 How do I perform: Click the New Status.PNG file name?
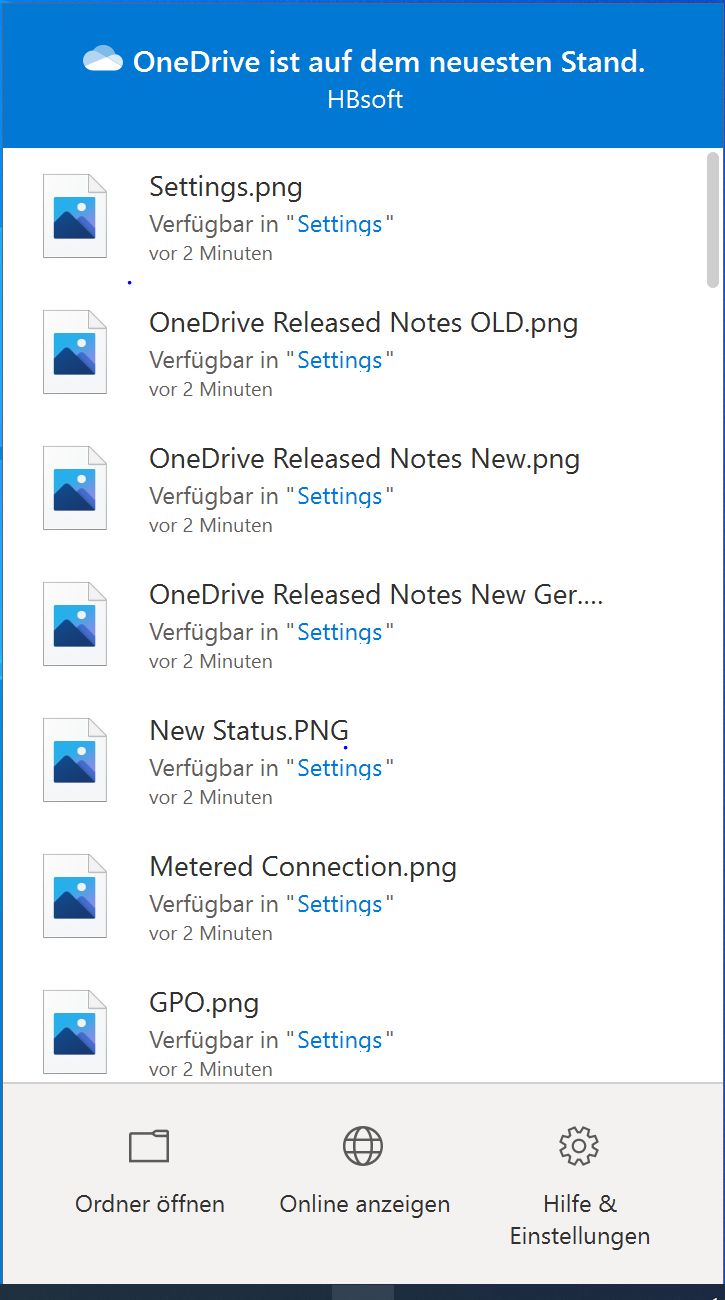click(x=249, y=731)
